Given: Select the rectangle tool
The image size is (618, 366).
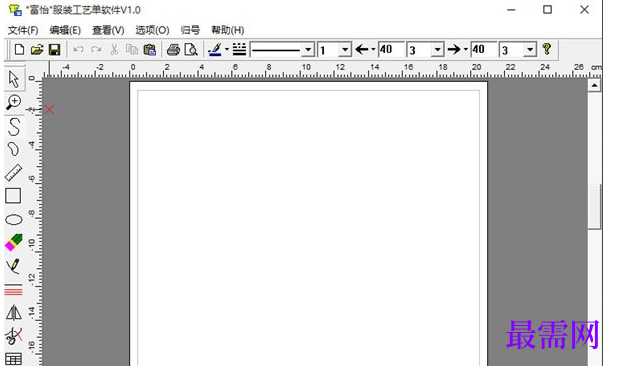Looking at the screenshot, I should click(x=13, y=195).
